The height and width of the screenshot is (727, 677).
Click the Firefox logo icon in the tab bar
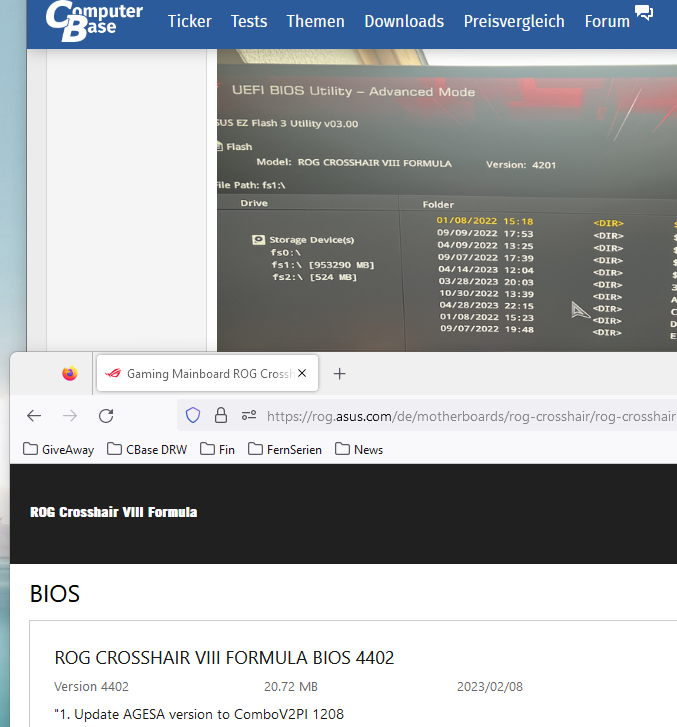(70, 373)
